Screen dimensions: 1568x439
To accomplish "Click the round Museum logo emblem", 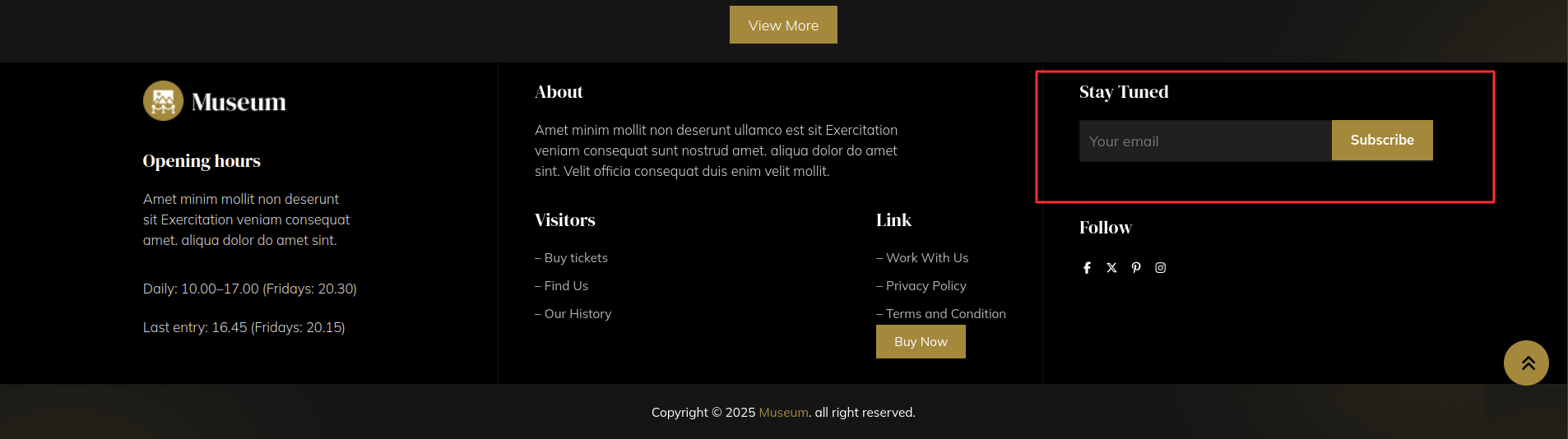I will [163, 101].
